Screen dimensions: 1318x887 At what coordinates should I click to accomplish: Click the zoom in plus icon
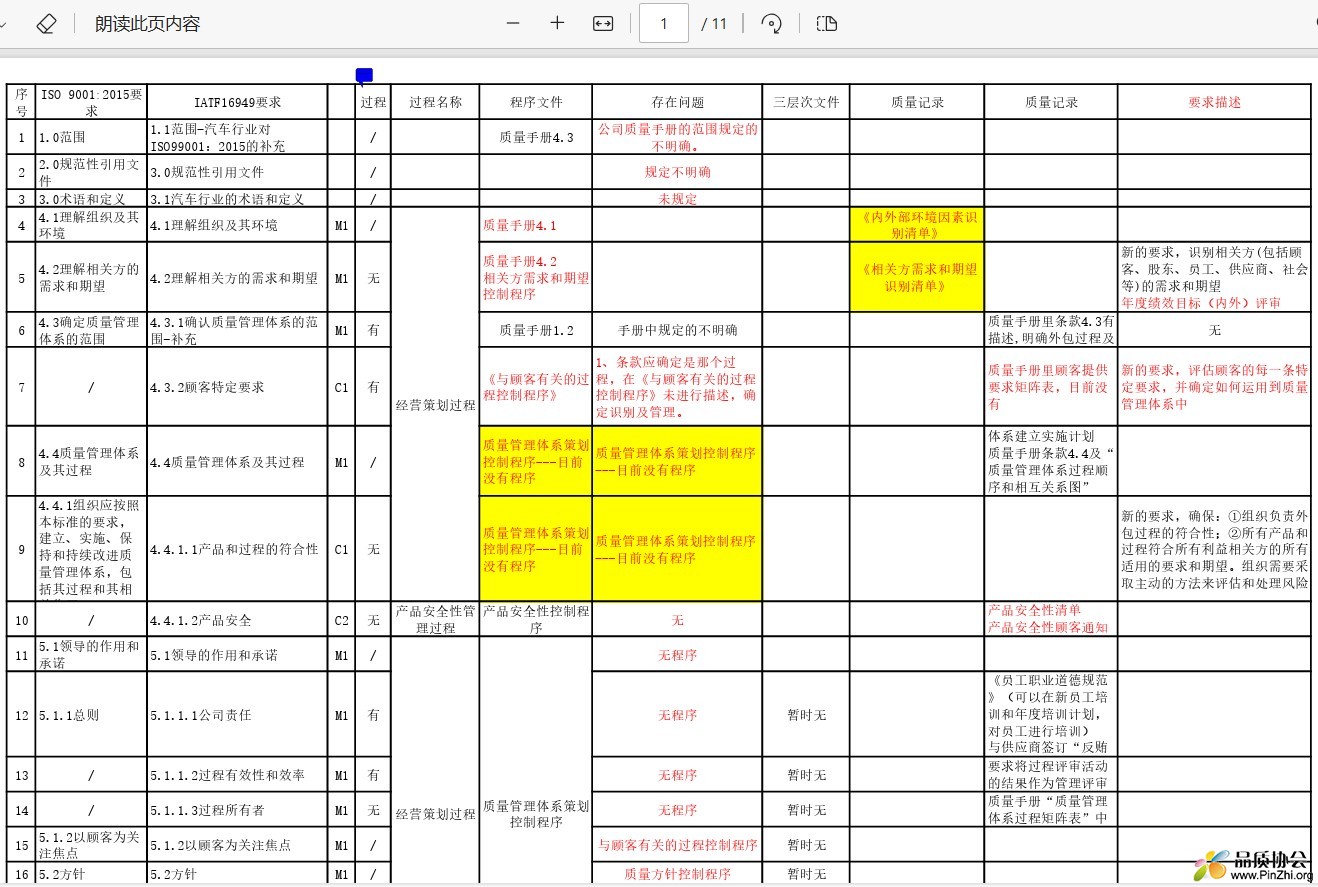tap(557, 23)
